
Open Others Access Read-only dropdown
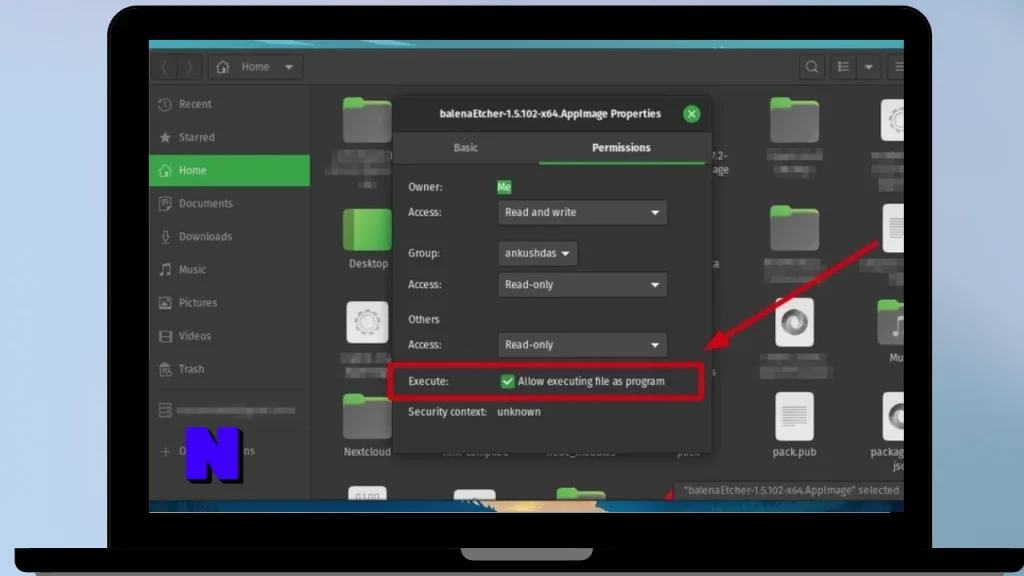[582, 345]
